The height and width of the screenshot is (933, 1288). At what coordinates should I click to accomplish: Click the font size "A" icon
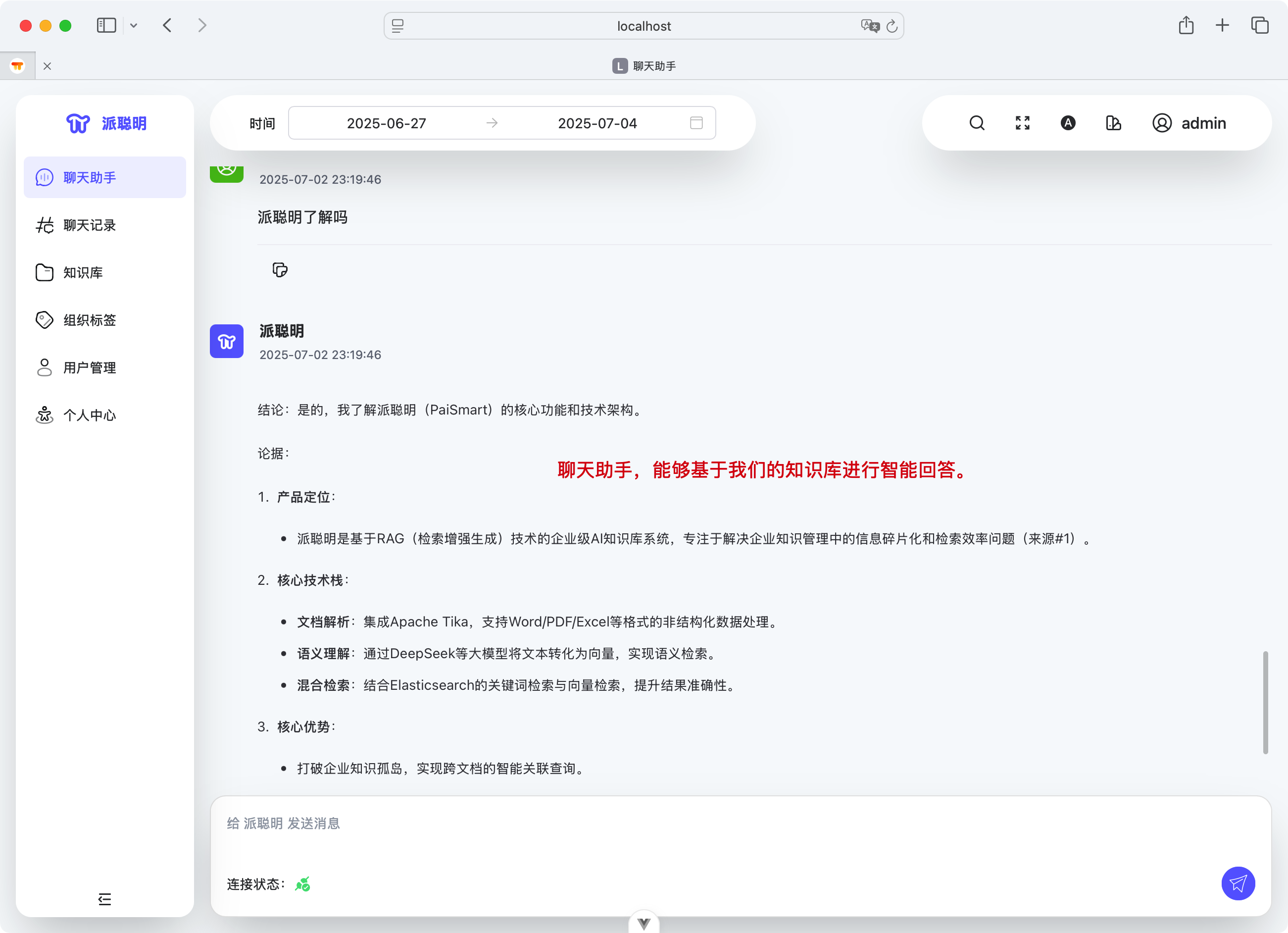[1068, 123]
